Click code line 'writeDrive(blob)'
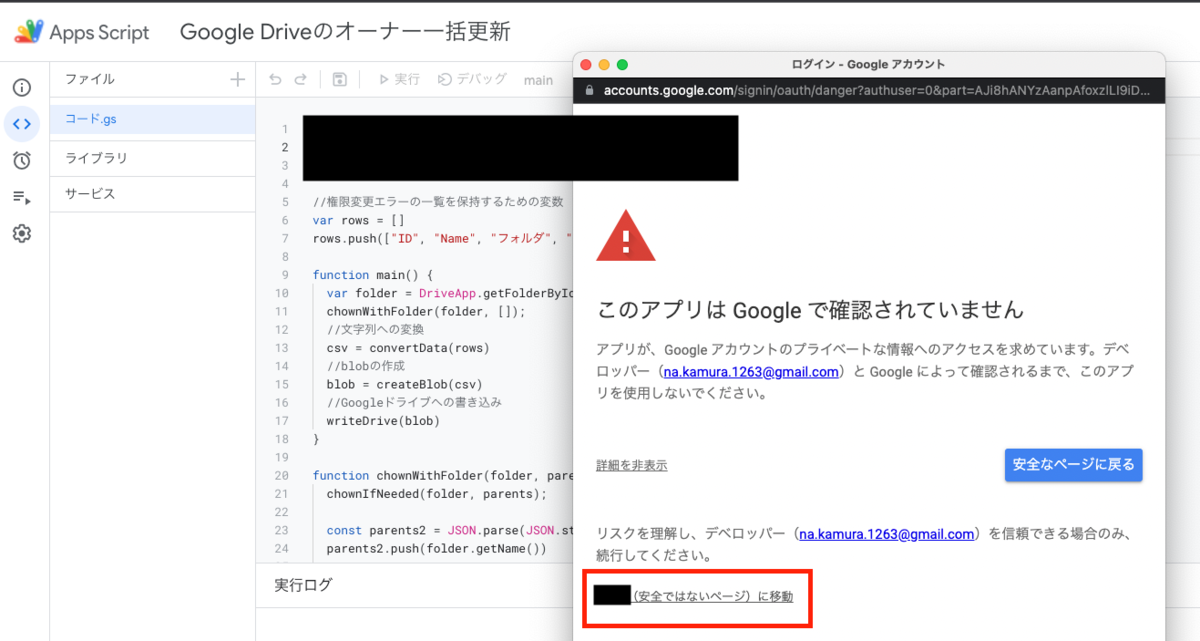This screenshot has height=641, width=1200. [383, 421]
